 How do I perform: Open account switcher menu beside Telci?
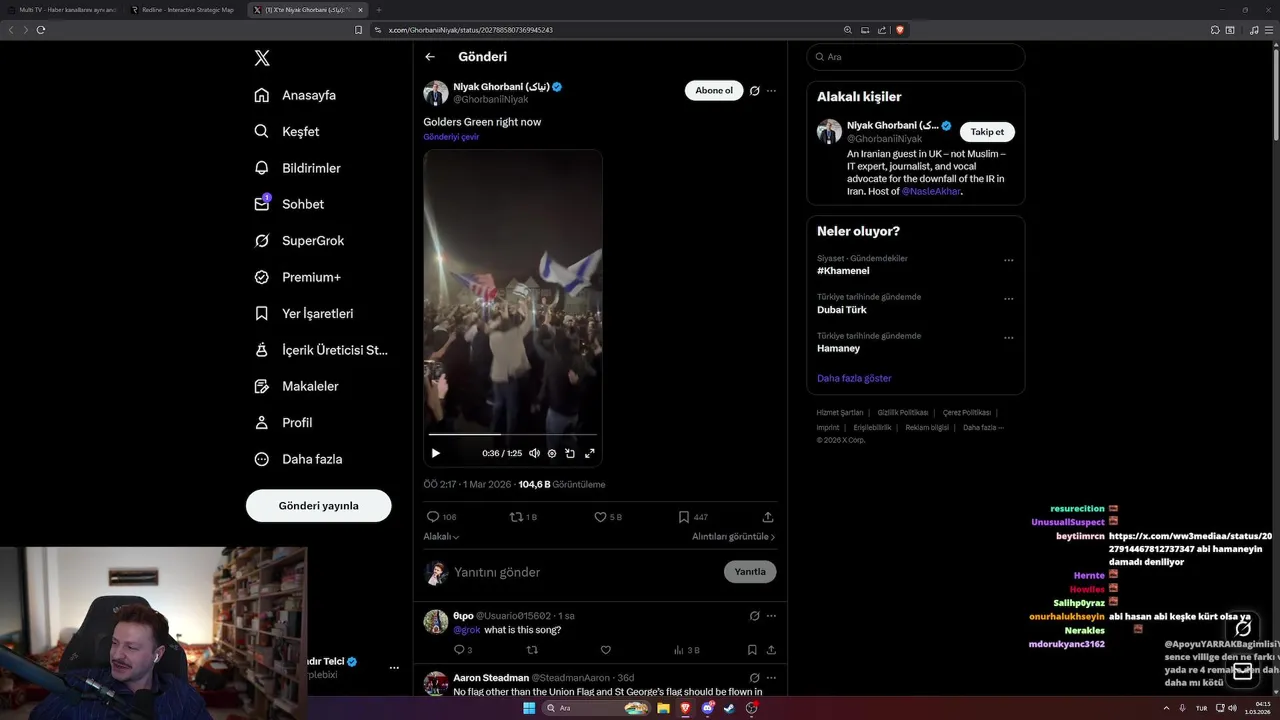(x=394, y=668)
